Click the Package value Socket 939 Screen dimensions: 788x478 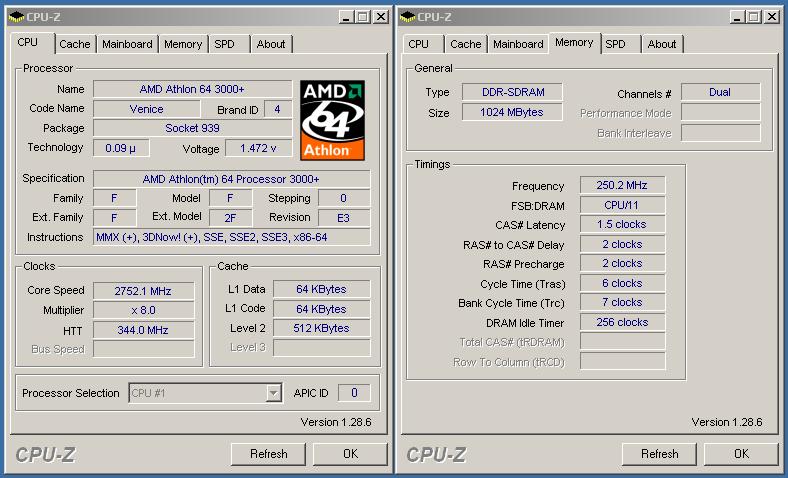[192, 128]
